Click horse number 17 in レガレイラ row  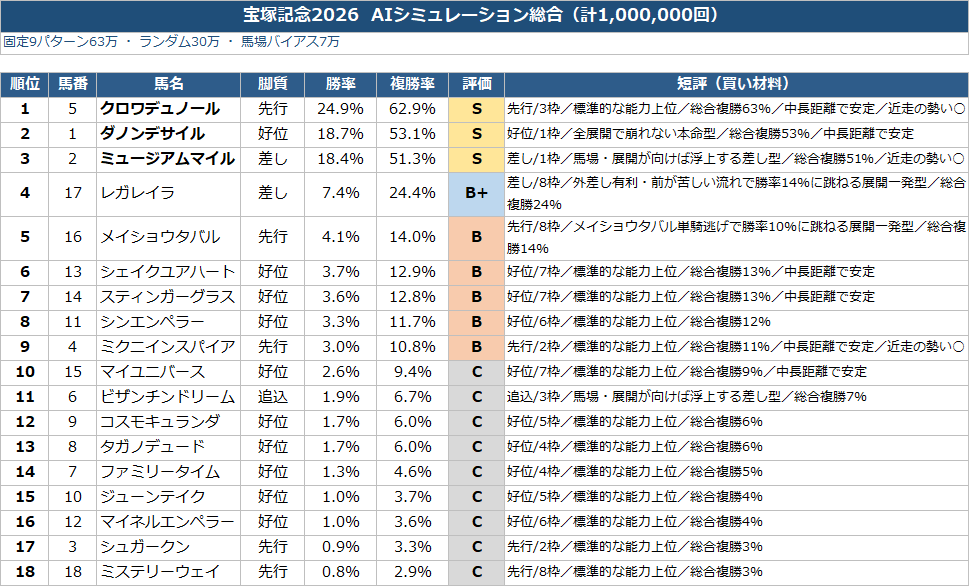pos(73,193)
